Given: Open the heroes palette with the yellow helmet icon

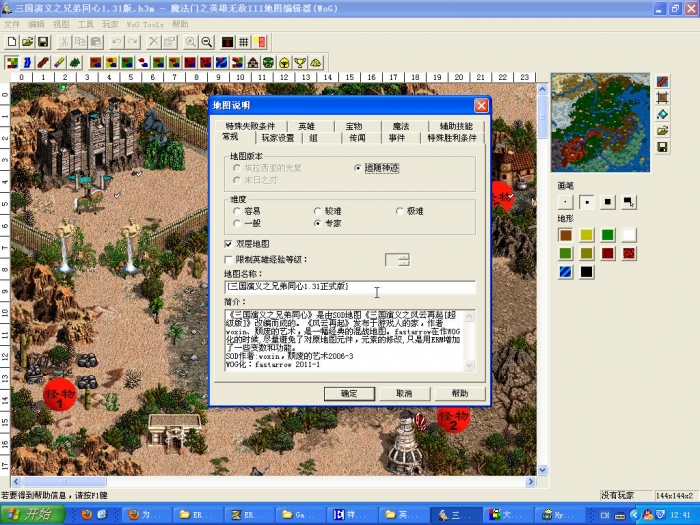Looking at the screenshot, I should [284, 62].
